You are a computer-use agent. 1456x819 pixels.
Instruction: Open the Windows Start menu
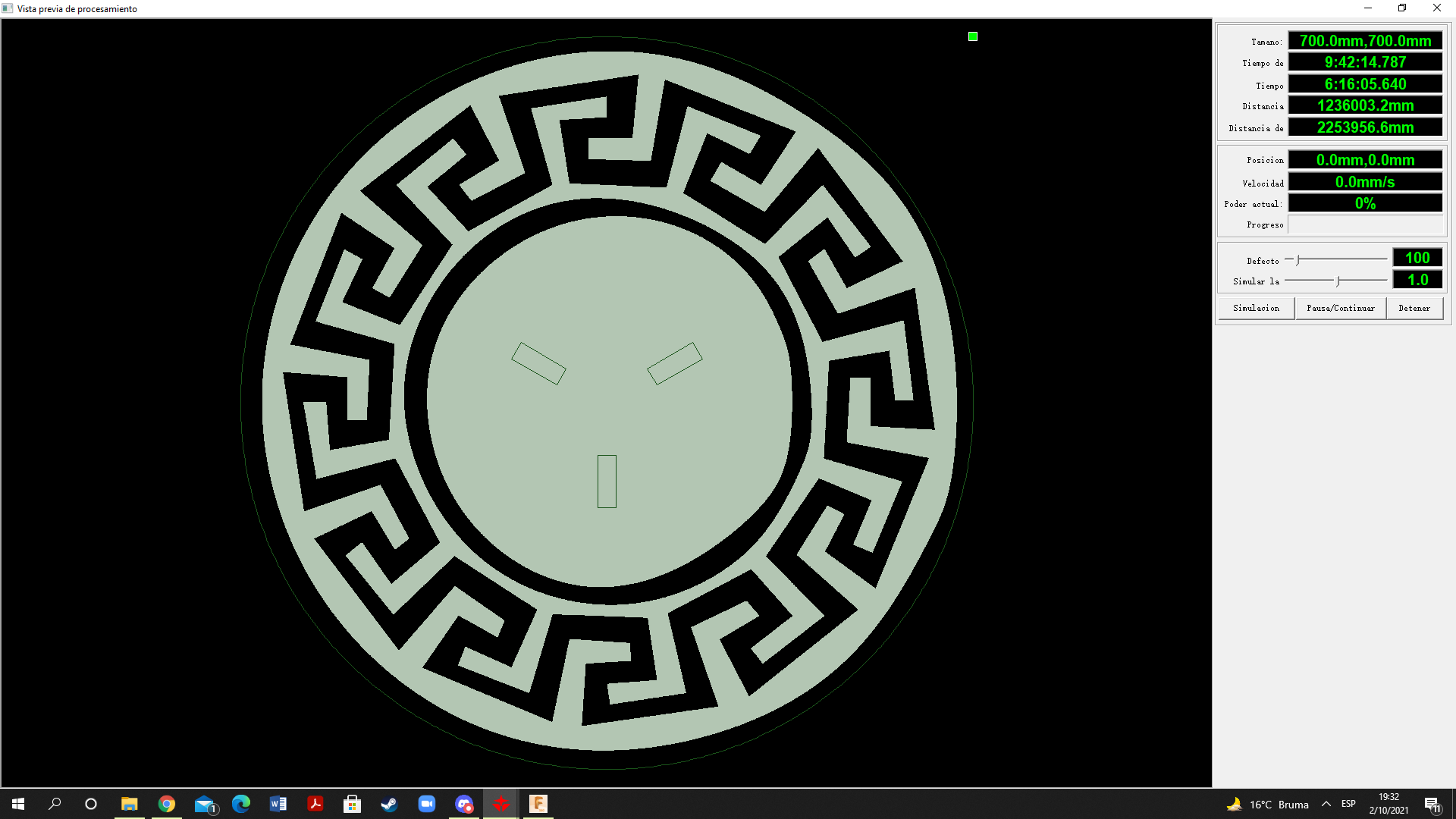[18, 804]
